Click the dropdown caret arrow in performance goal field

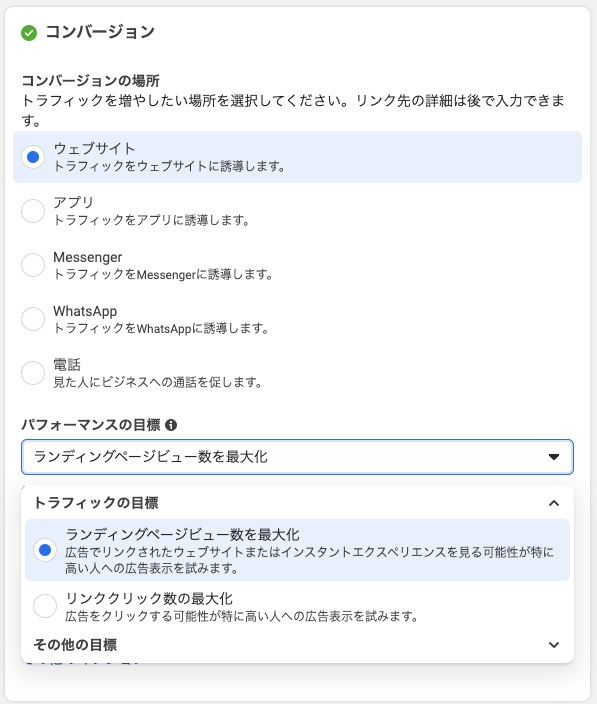tap(554, 457)
